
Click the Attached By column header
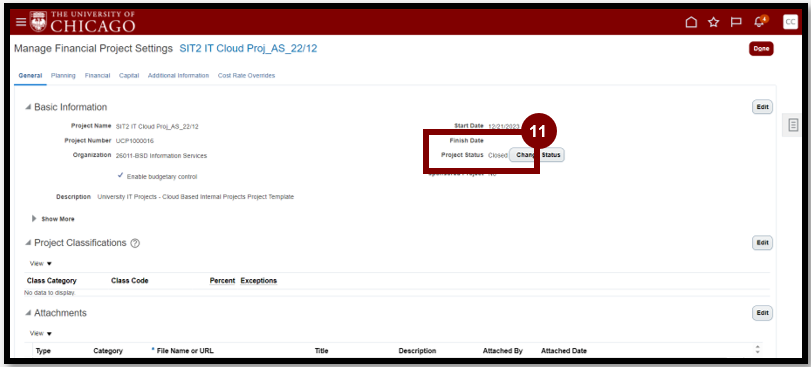[503, 350]
